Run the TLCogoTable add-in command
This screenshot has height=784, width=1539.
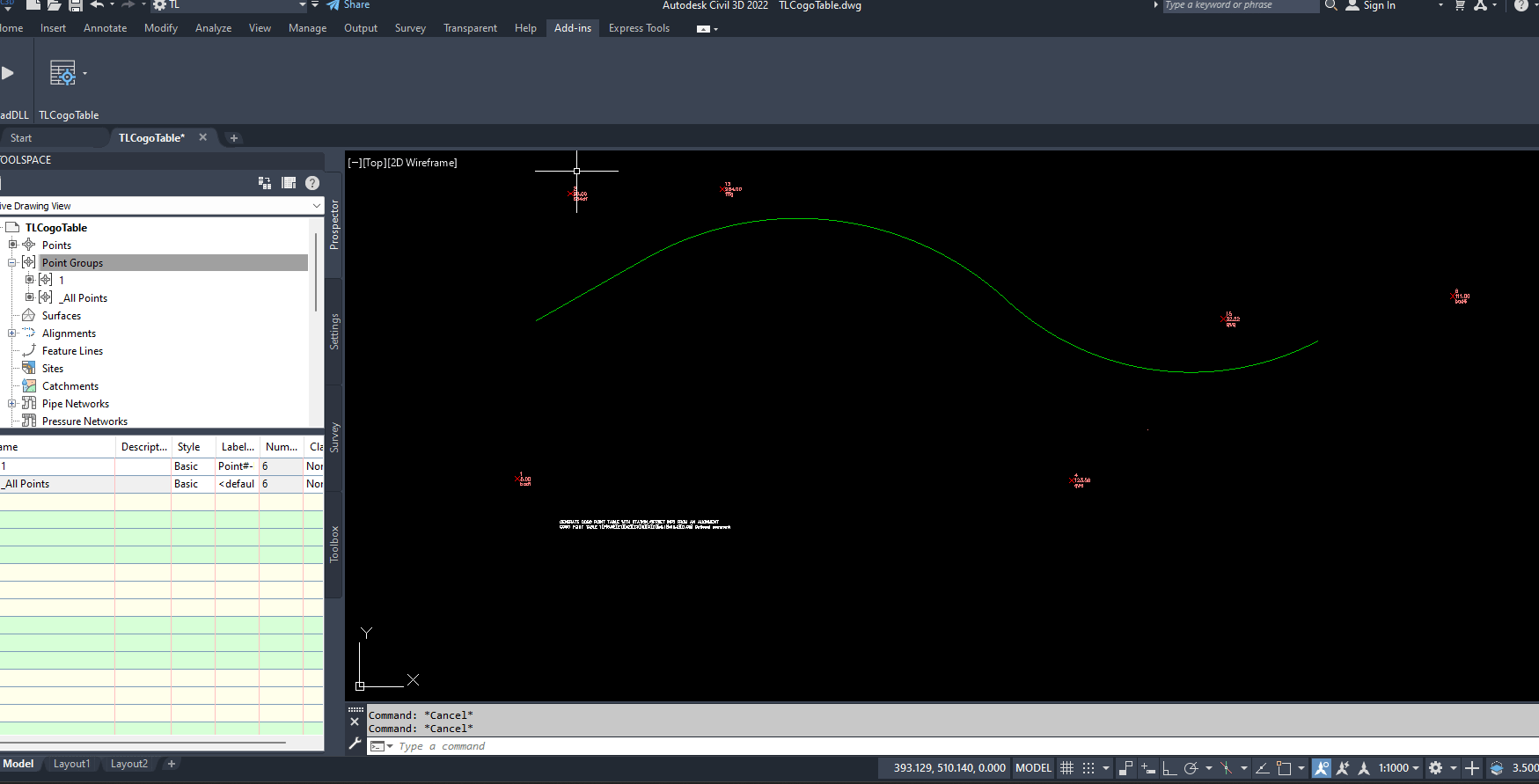tap(62, 73)
